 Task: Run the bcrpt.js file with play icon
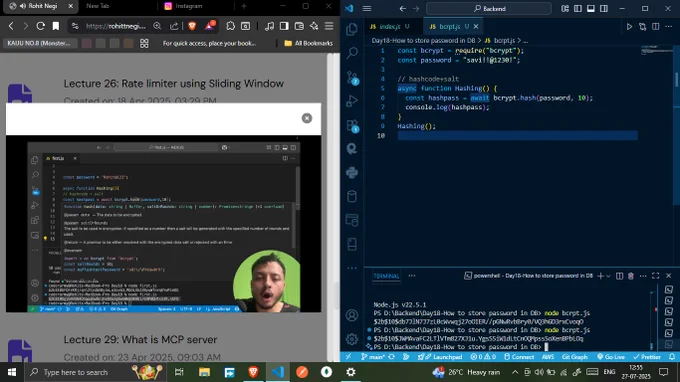click(629, 26)
